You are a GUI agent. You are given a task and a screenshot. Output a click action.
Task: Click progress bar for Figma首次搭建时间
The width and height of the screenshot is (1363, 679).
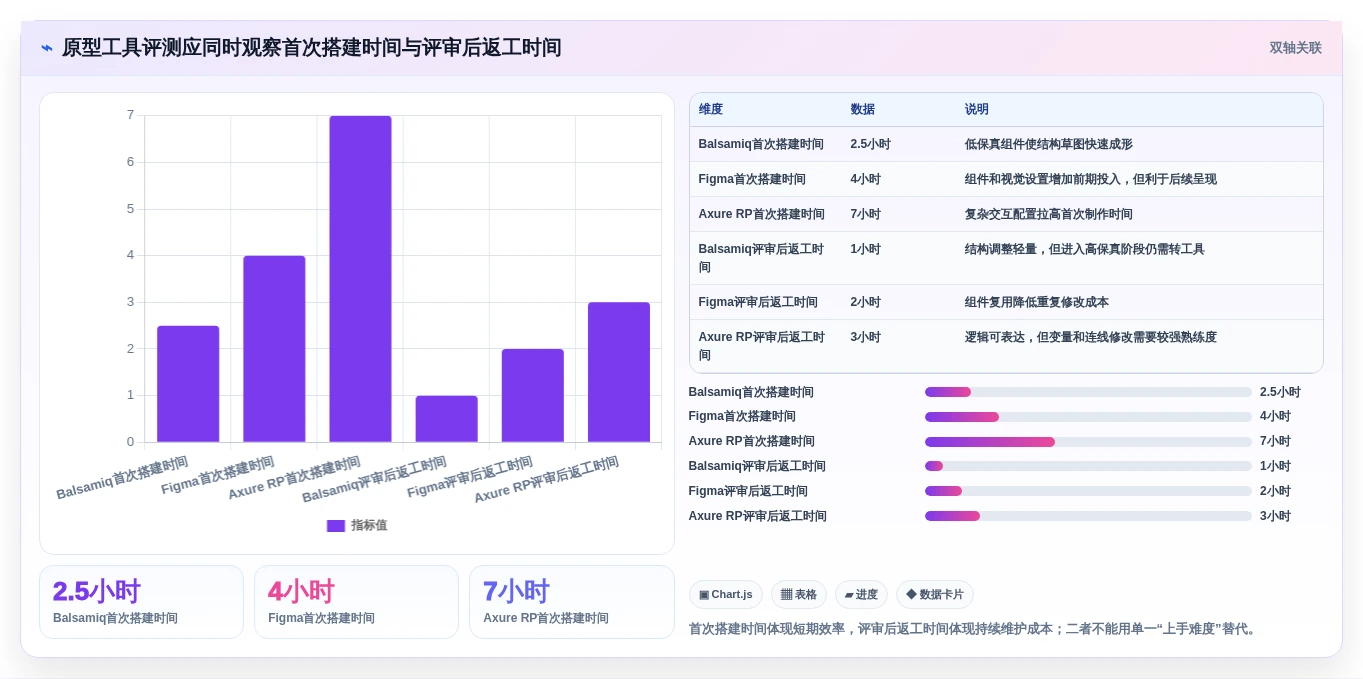coord(1088,417)
